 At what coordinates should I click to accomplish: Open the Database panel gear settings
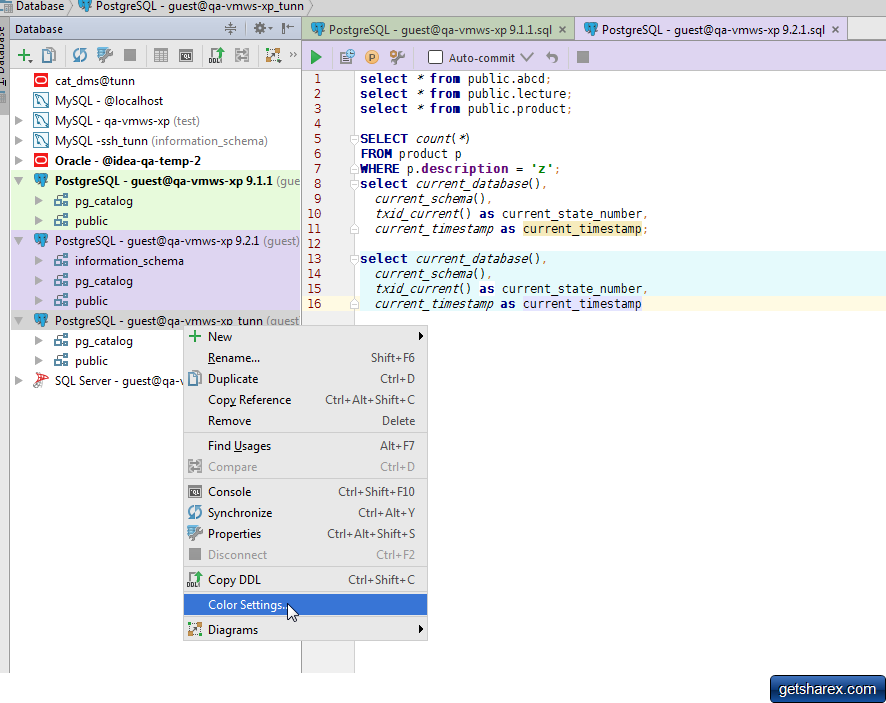262,28
